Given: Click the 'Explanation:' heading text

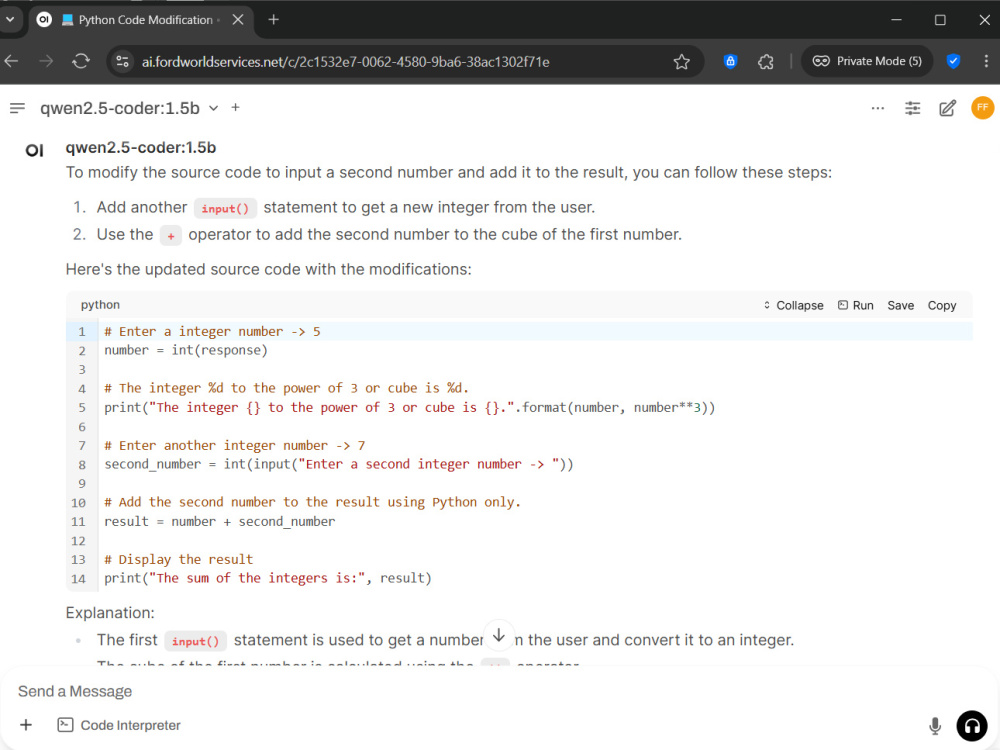Looking at the screenshot, I should 110,613.
